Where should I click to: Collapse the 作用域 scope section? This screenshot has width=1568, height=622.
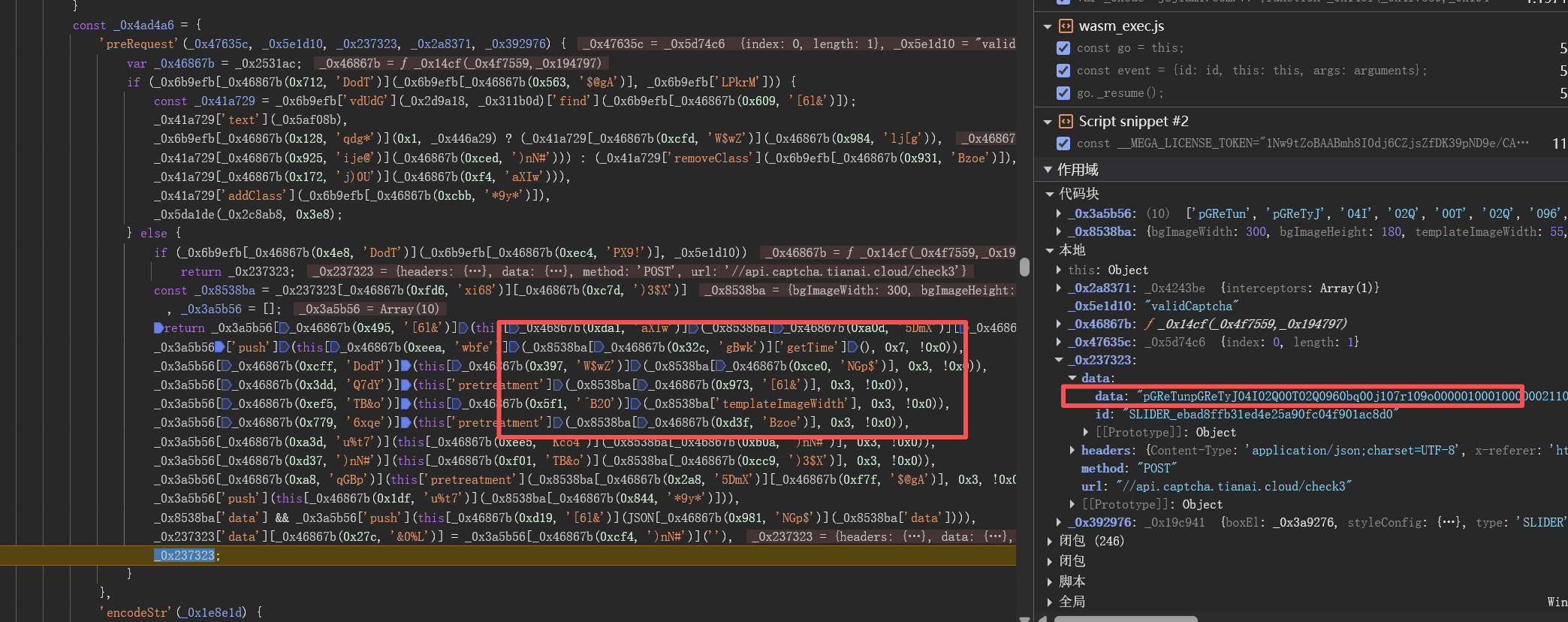point(1048,170)
